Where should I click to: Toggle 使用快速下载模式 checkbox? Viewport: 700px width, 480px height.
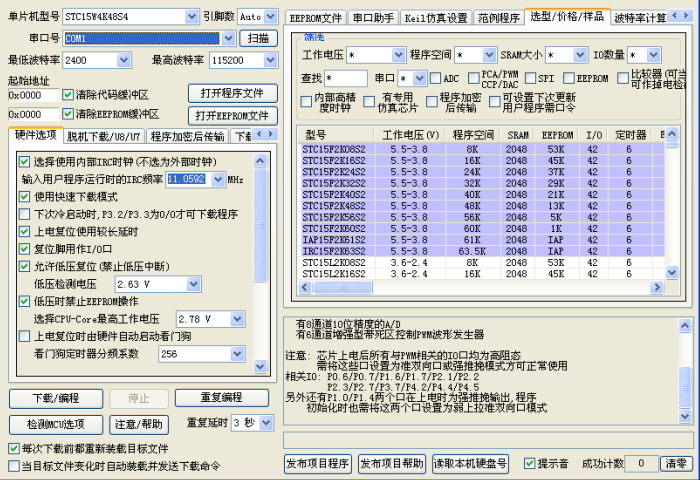[25, 196]
